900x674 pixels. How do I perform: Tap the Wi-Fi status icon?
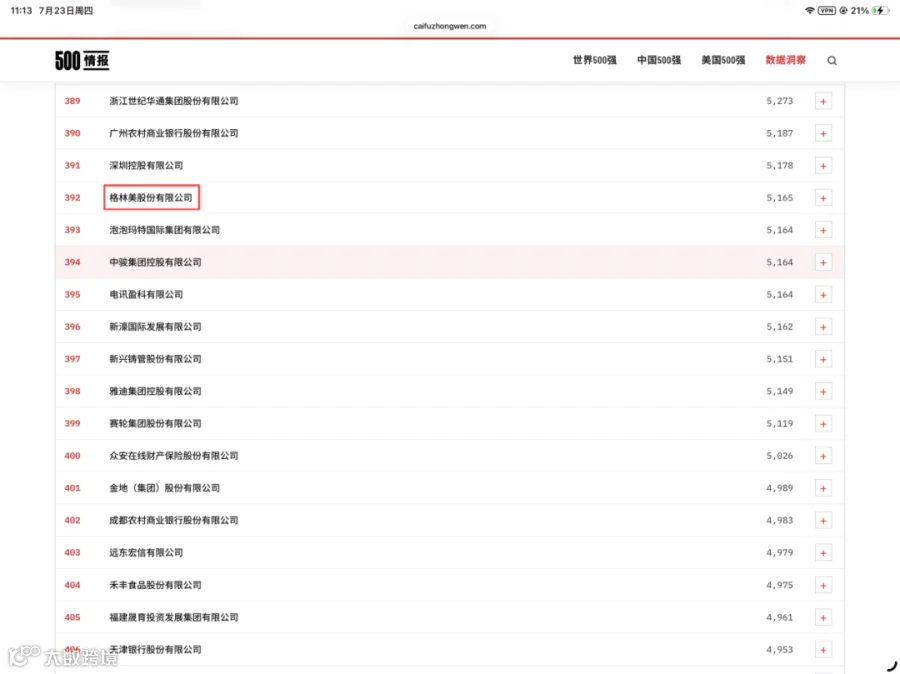click(x=810, y=10)
